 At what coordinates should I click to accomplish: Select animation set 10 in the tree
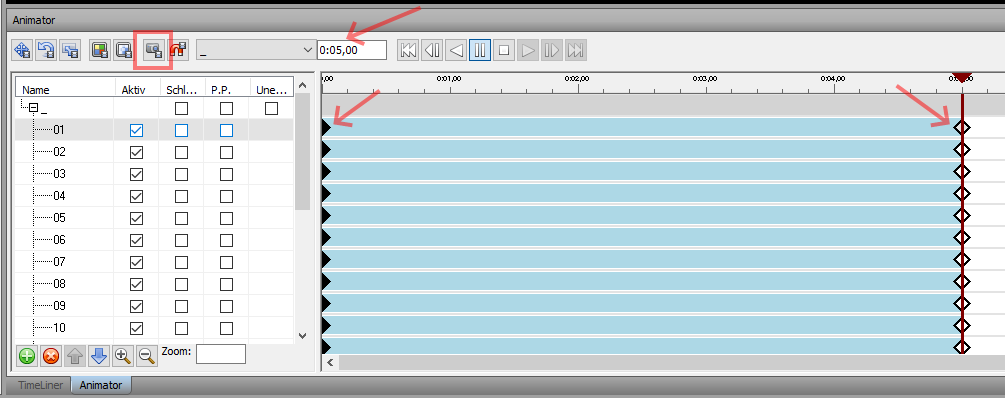(x=60, y=328)
